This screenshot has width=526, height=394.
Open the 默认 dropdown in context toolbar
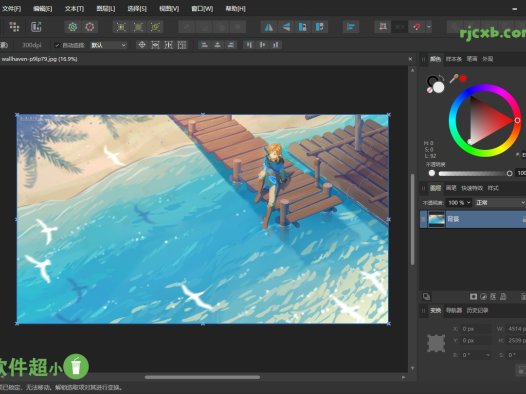108,45
